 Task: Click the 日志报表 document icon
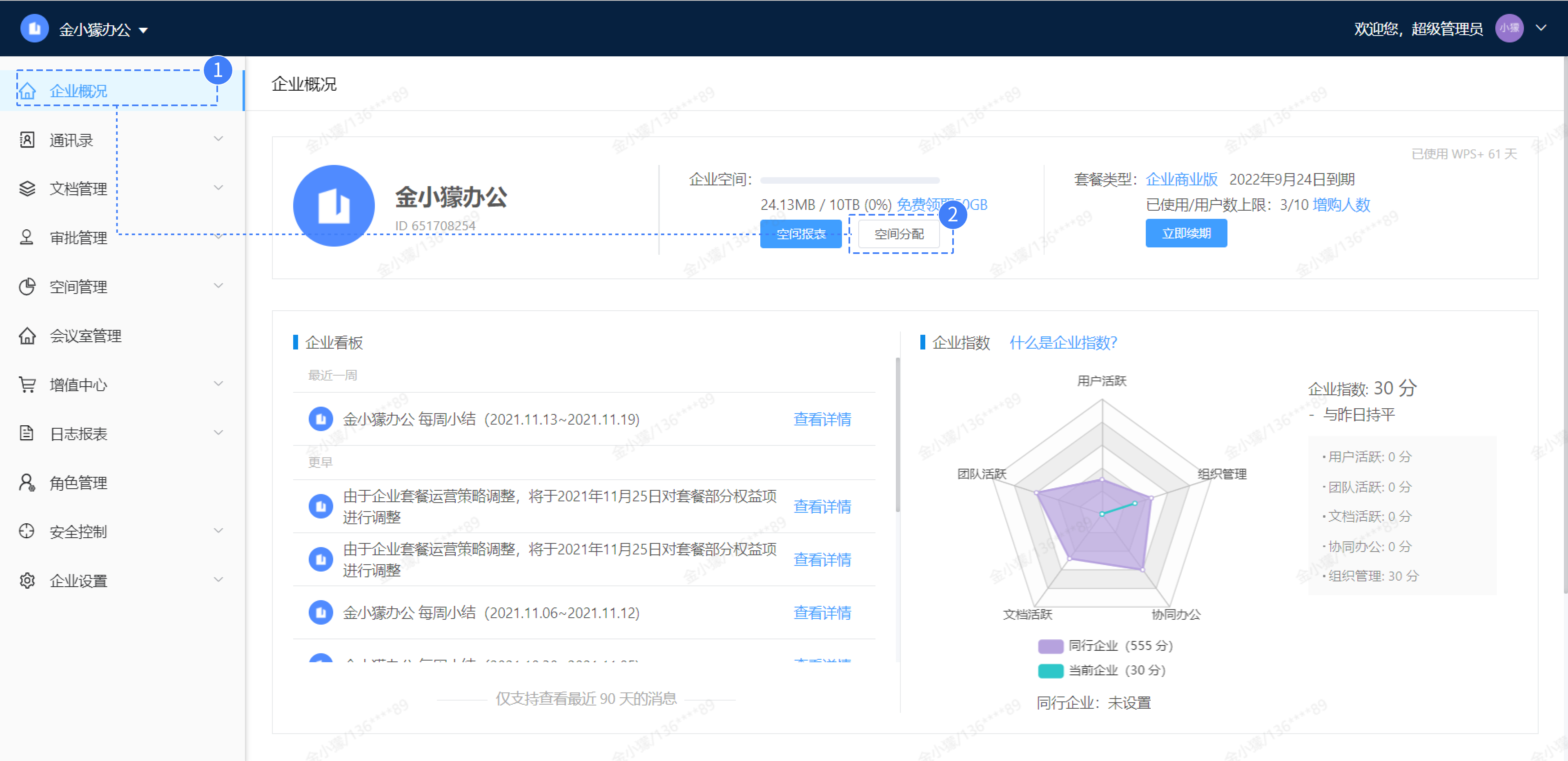tap(27, 434)
